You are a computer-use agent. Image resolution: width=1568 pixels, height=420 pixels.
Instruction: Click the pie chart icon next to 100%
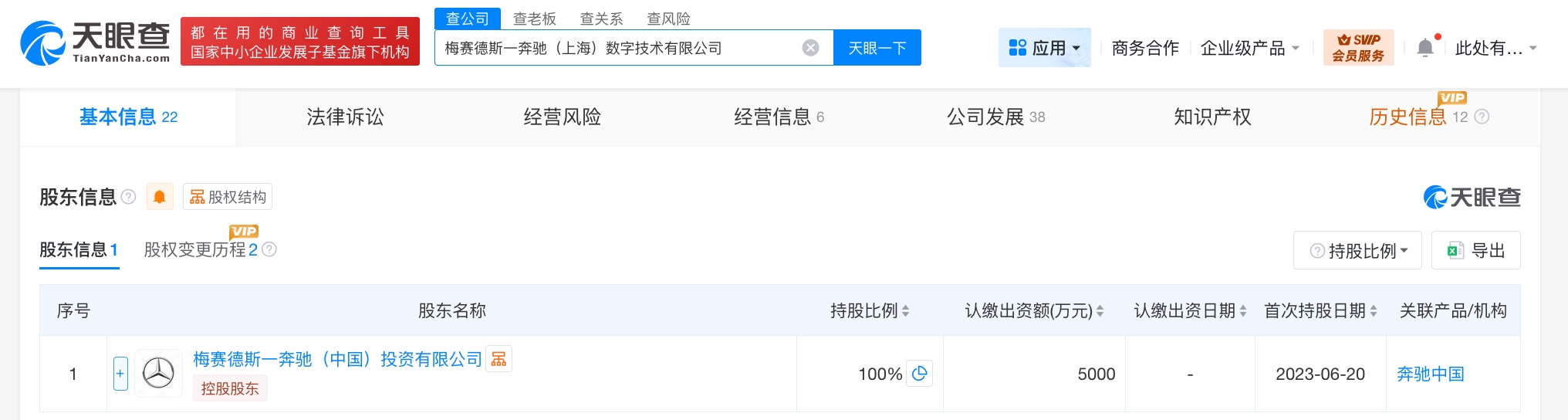(919, 374)
